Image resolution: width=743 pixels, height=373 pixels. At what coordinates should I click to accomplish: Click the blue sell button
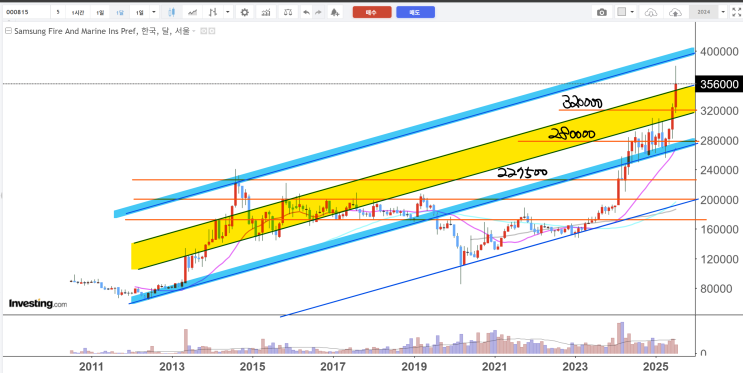point(415,12)
